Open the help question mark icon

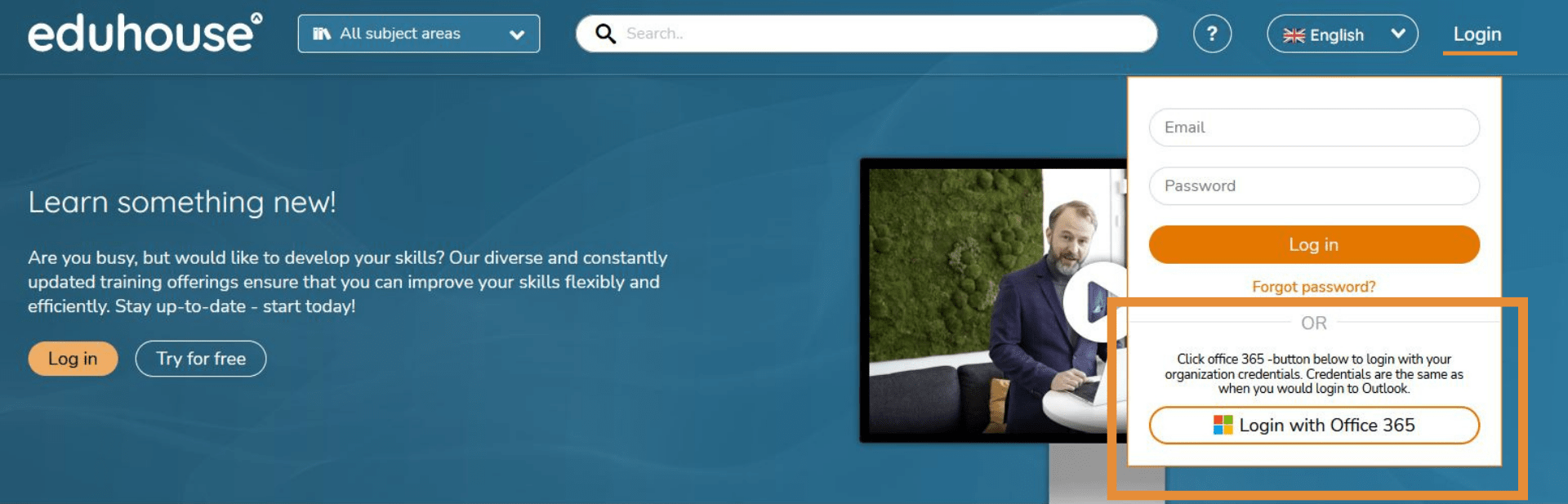pyautogui.click(x=1212, y=33)
